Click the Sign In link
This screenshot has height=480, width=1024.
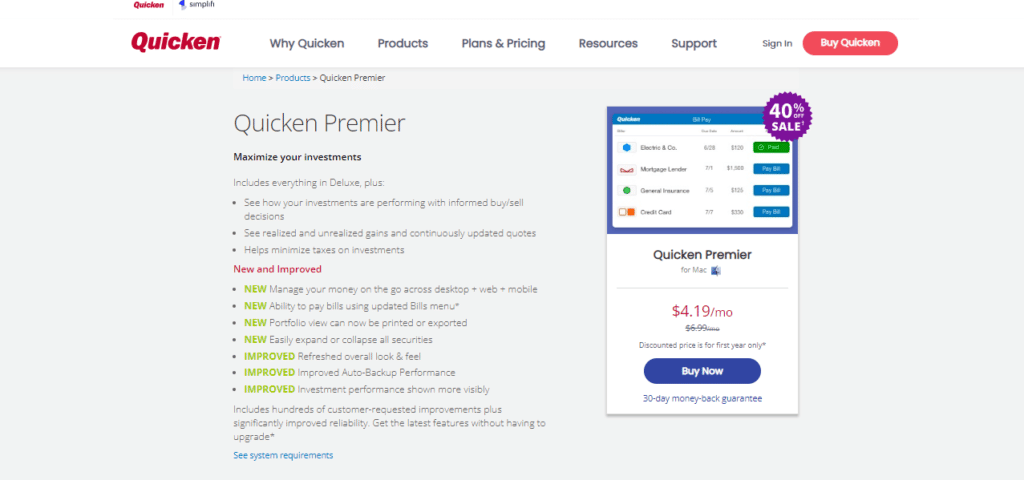777,44
